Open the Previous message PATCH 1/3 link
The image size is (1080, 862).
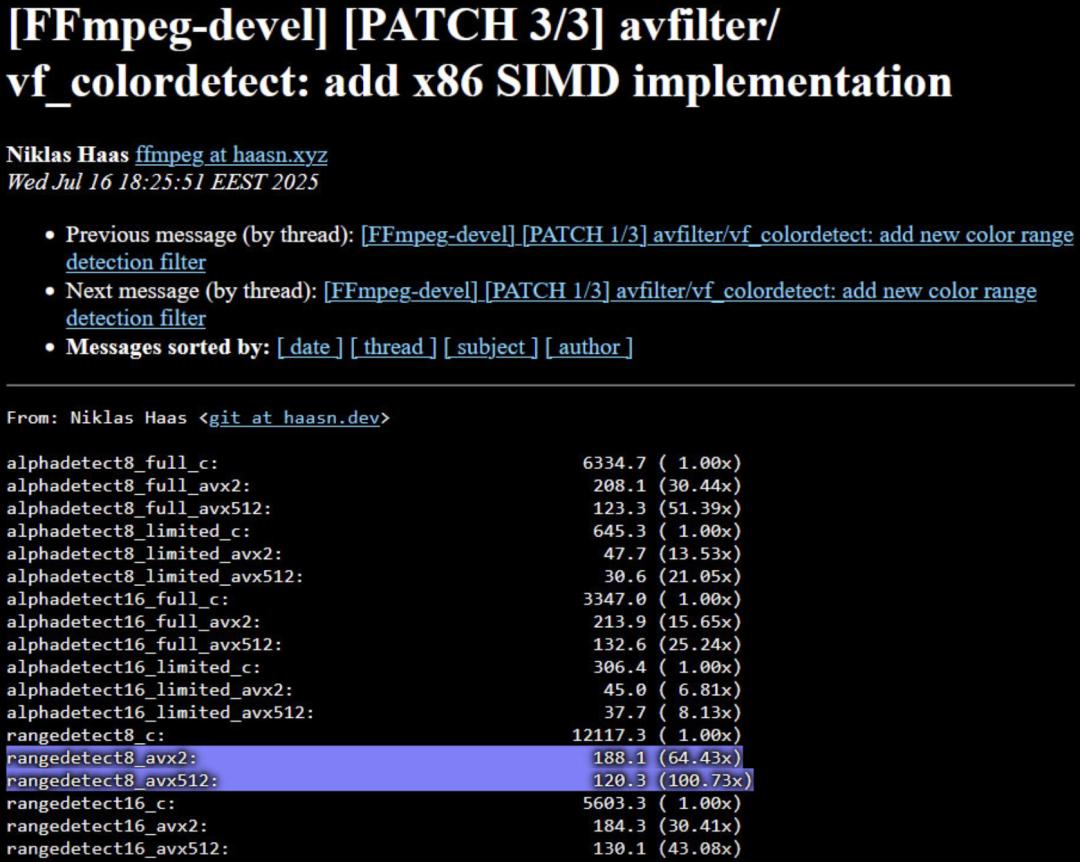point(716,235)
